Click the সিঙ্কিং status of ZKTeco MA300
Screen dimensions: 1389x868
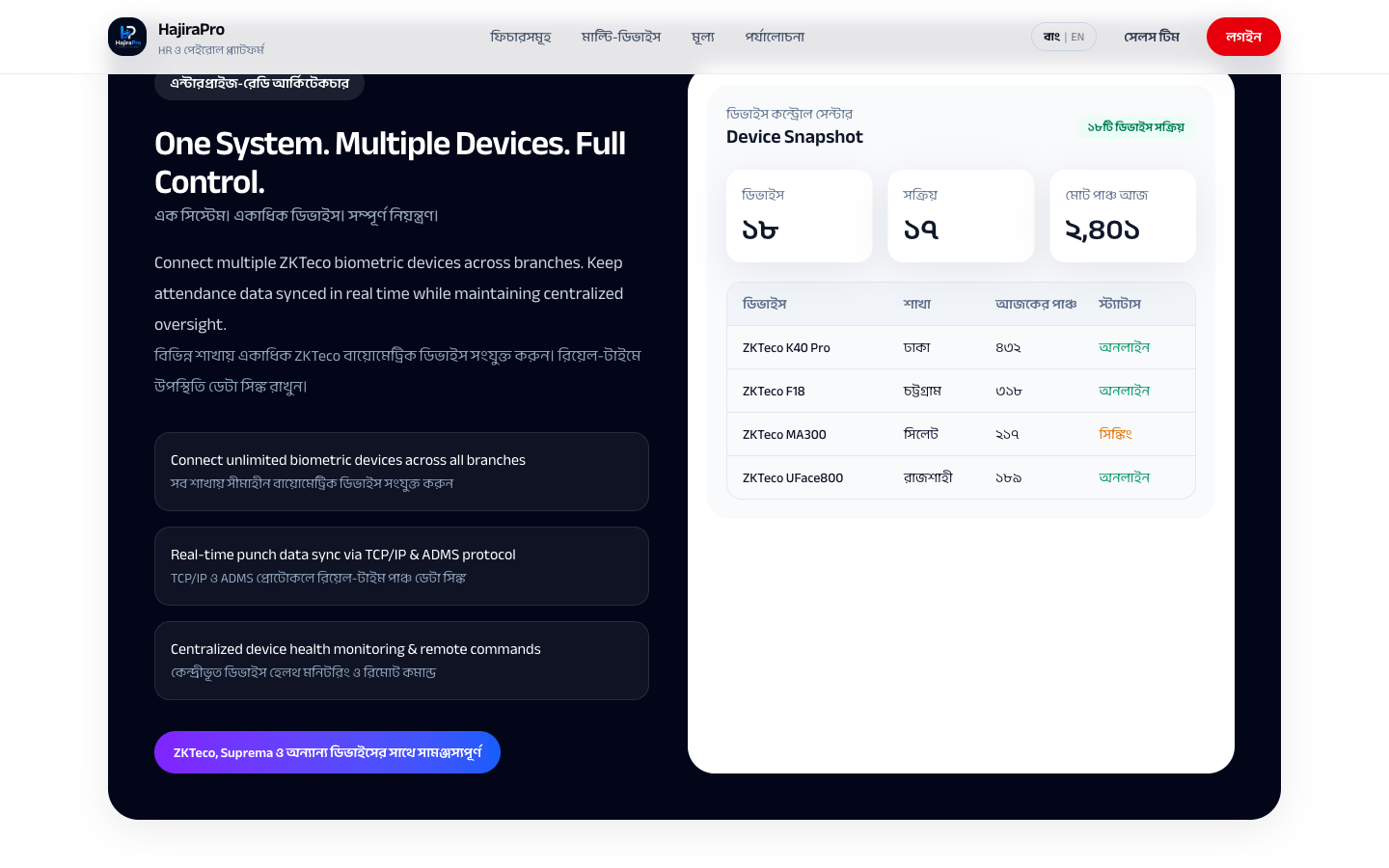[1115, 434]
